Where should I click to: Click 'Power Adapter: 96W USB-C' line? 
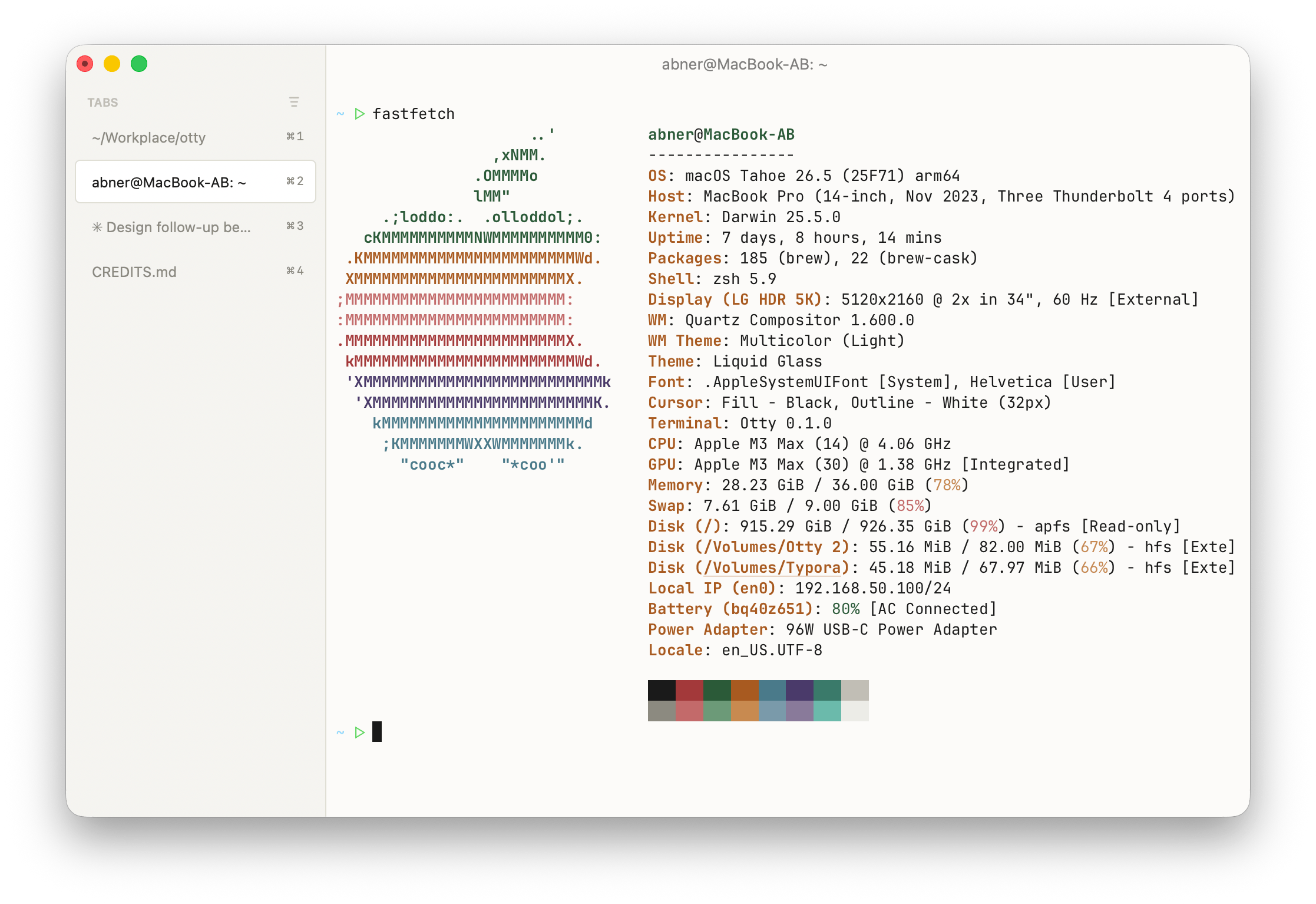click(822, 629)
